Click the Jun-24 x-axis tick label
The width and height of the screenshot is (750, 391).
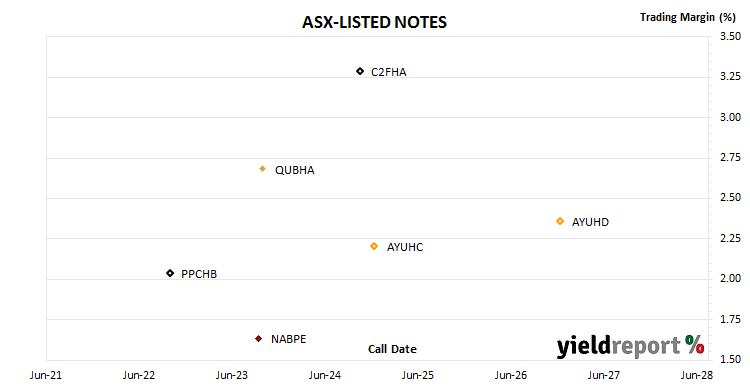325,375
